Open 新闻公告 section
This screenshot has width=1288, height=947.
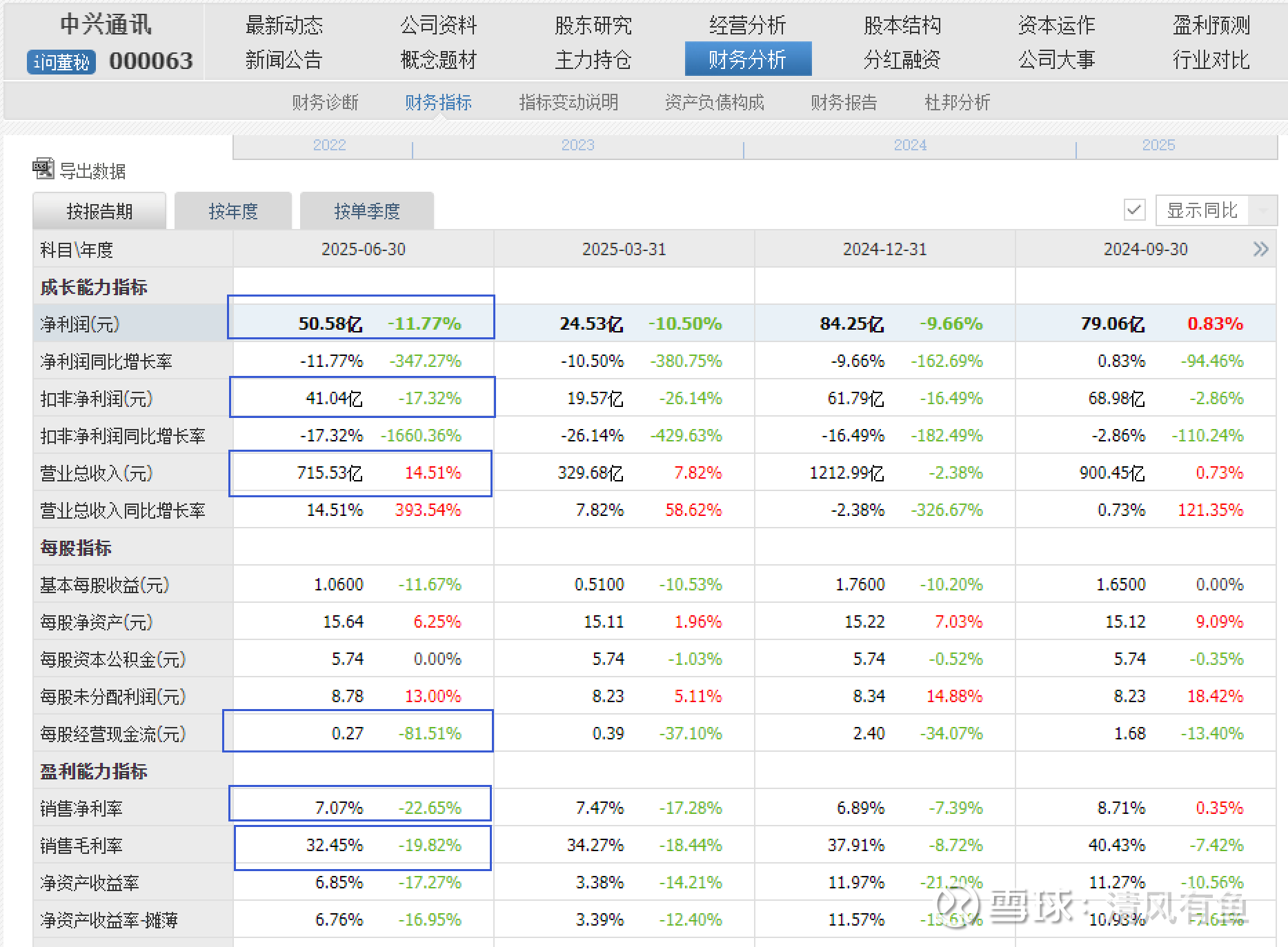coord(284,60)
